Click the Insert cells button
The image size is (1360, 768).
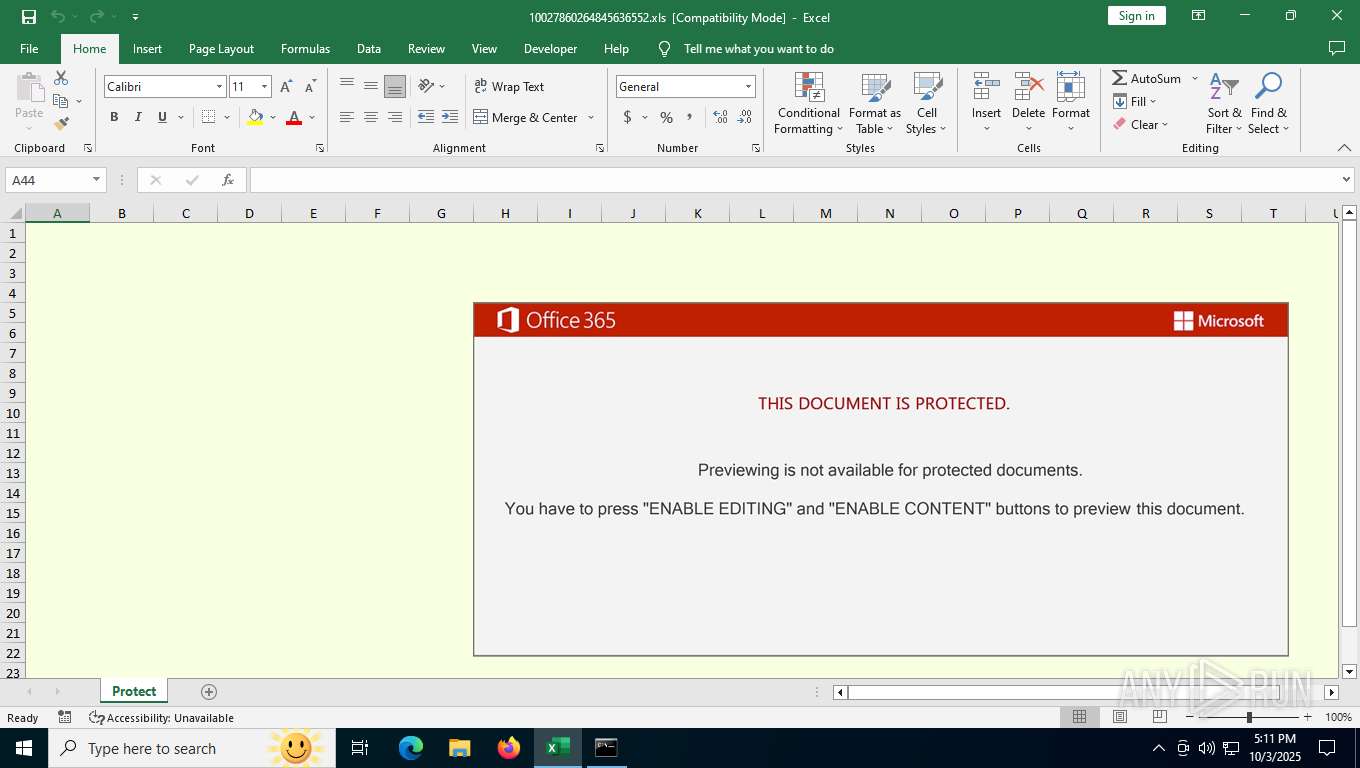coord(986,103)
